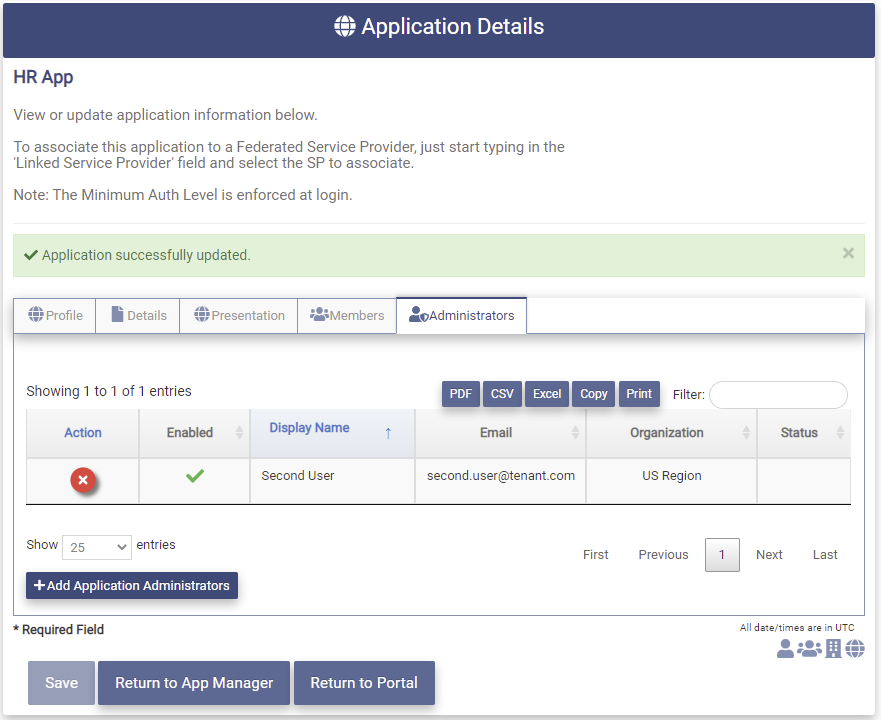Dismiss the success alert with X
Viewport: 881px width, 720px height.
[848, 253]
